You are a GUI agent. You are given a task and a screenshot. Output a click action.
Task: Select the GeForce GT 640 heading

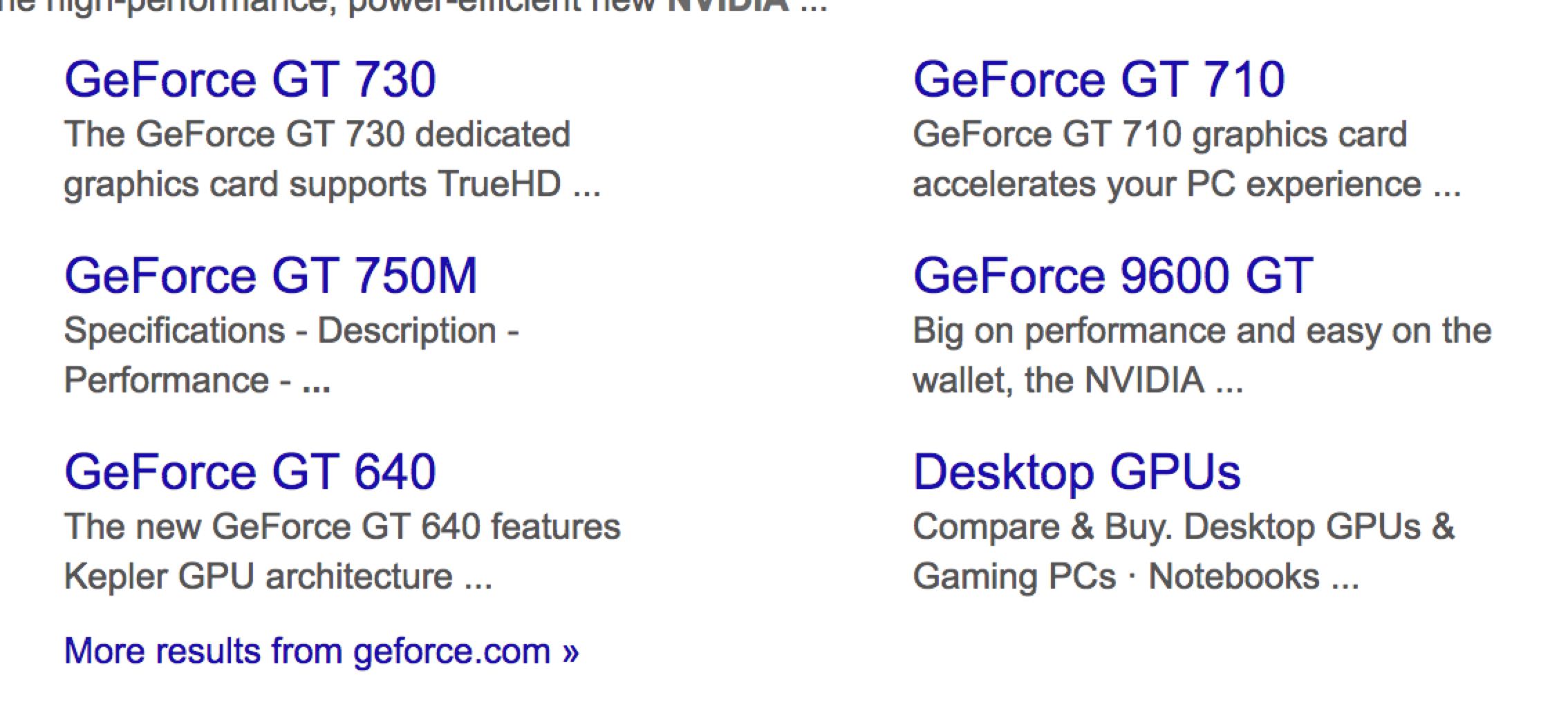250,472
